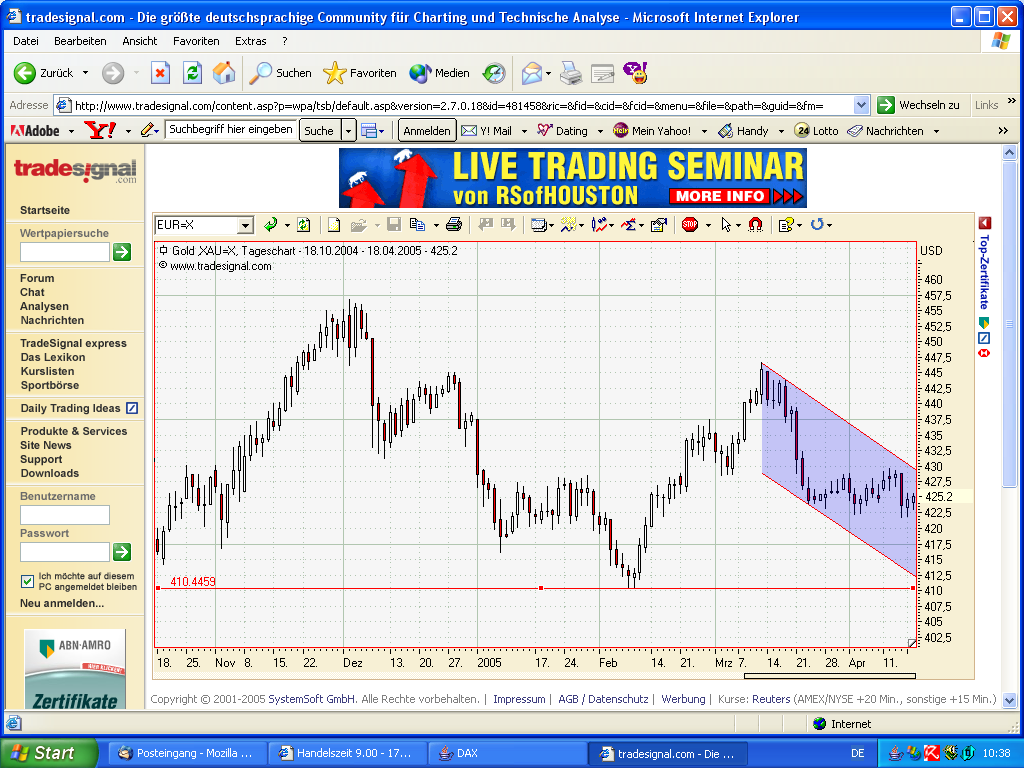Click the blue undo arrow icon

point(816,225)
